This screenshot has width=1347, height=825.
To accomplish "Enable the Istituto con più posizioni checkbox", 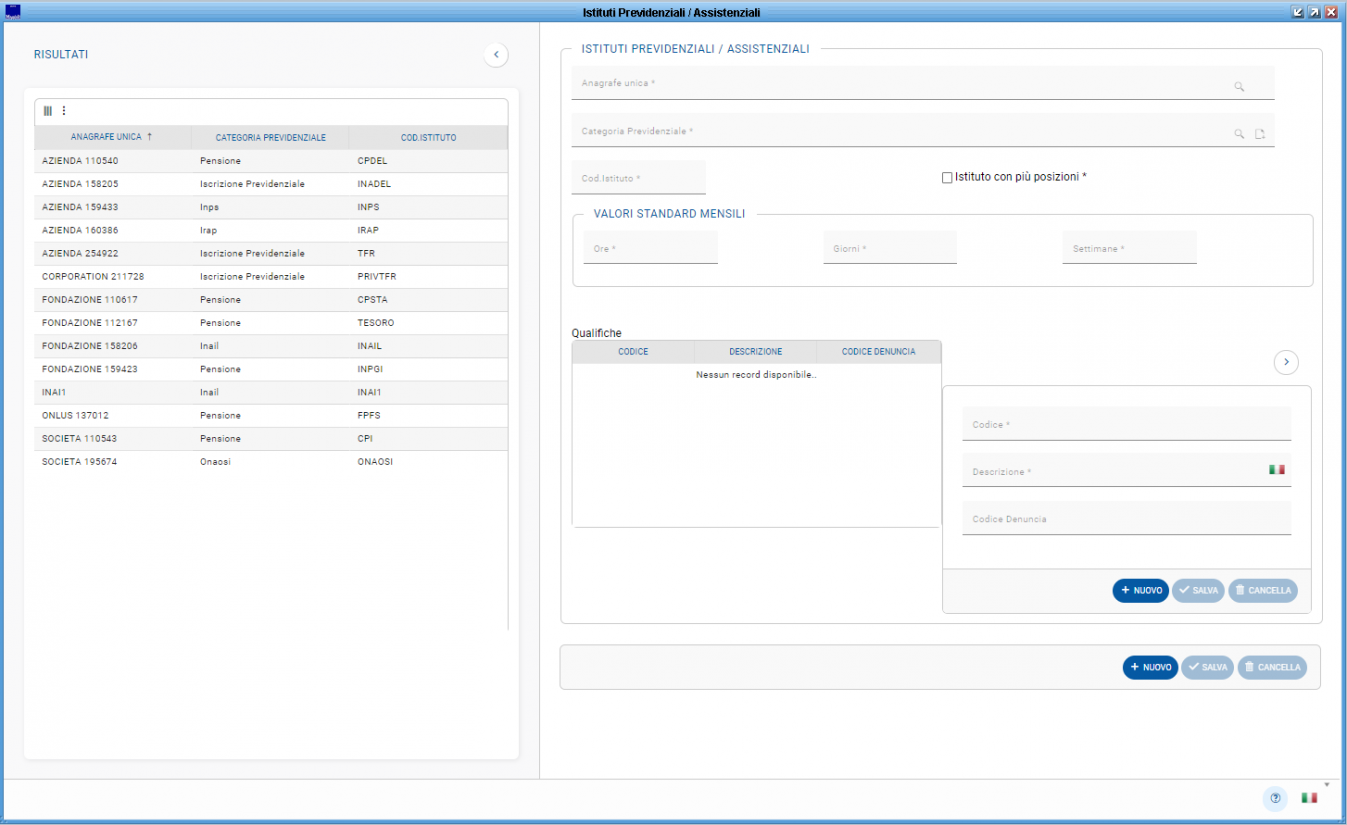I will [x=947, y=178].
